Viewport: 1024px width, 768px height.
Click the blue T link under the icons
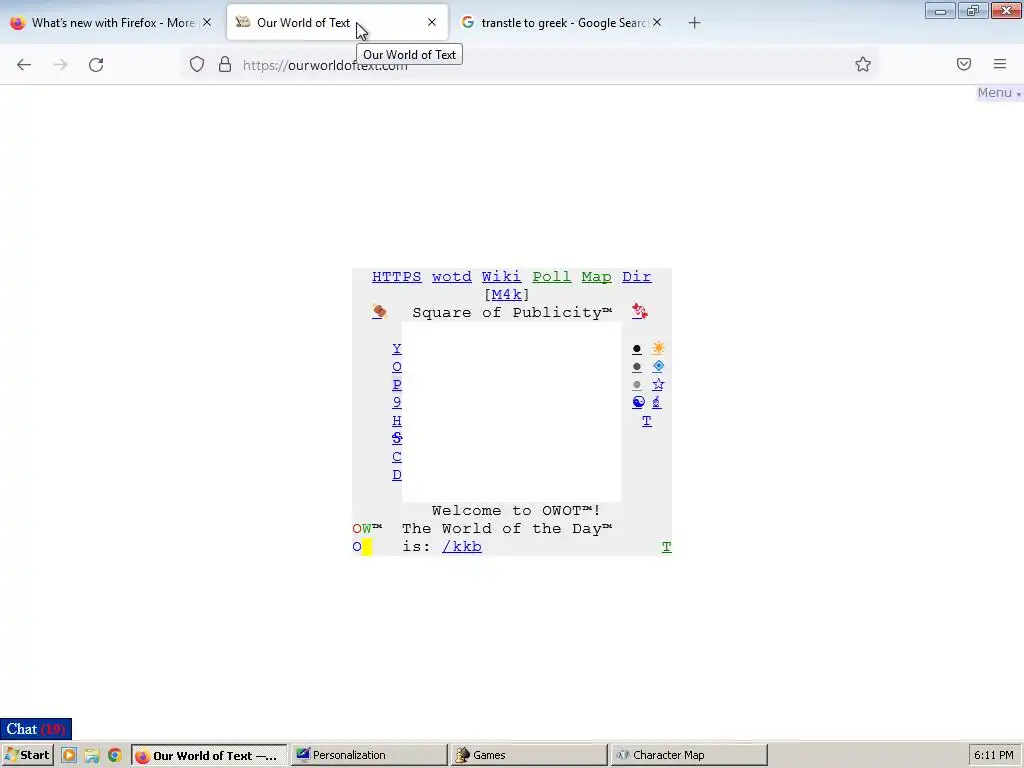point(647,421)
